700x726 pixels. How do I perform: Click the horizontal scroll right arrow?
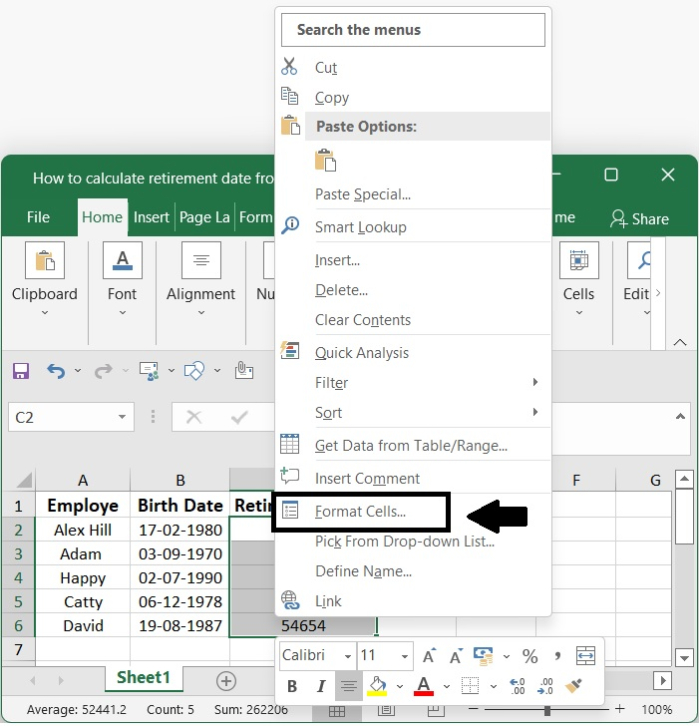[x=662, y=680]
